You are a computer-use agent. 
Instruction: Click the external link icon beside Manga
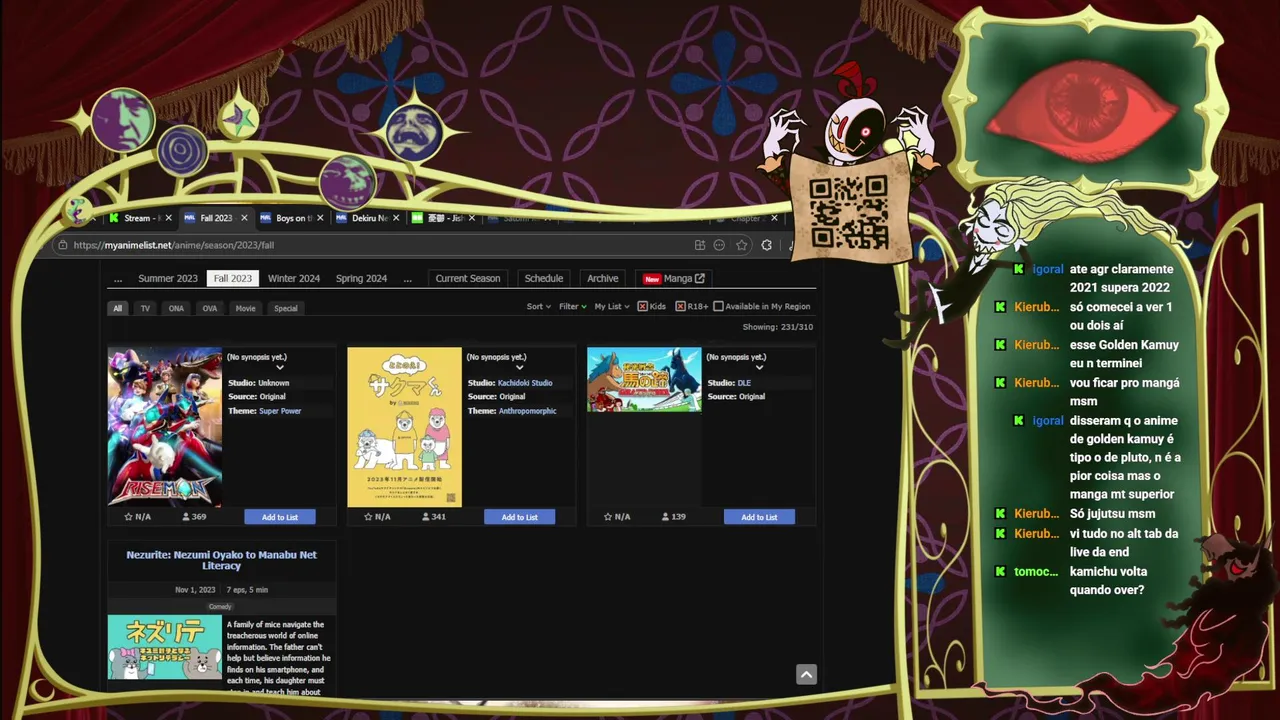(700, 278)
